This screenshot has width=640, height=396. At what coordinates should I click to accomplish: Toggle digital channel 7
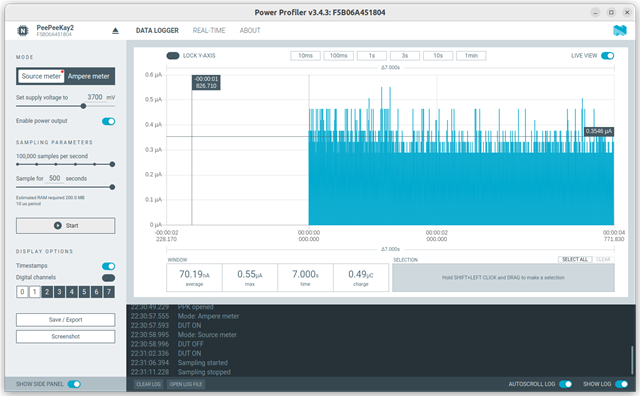click(x=109, y=292)
